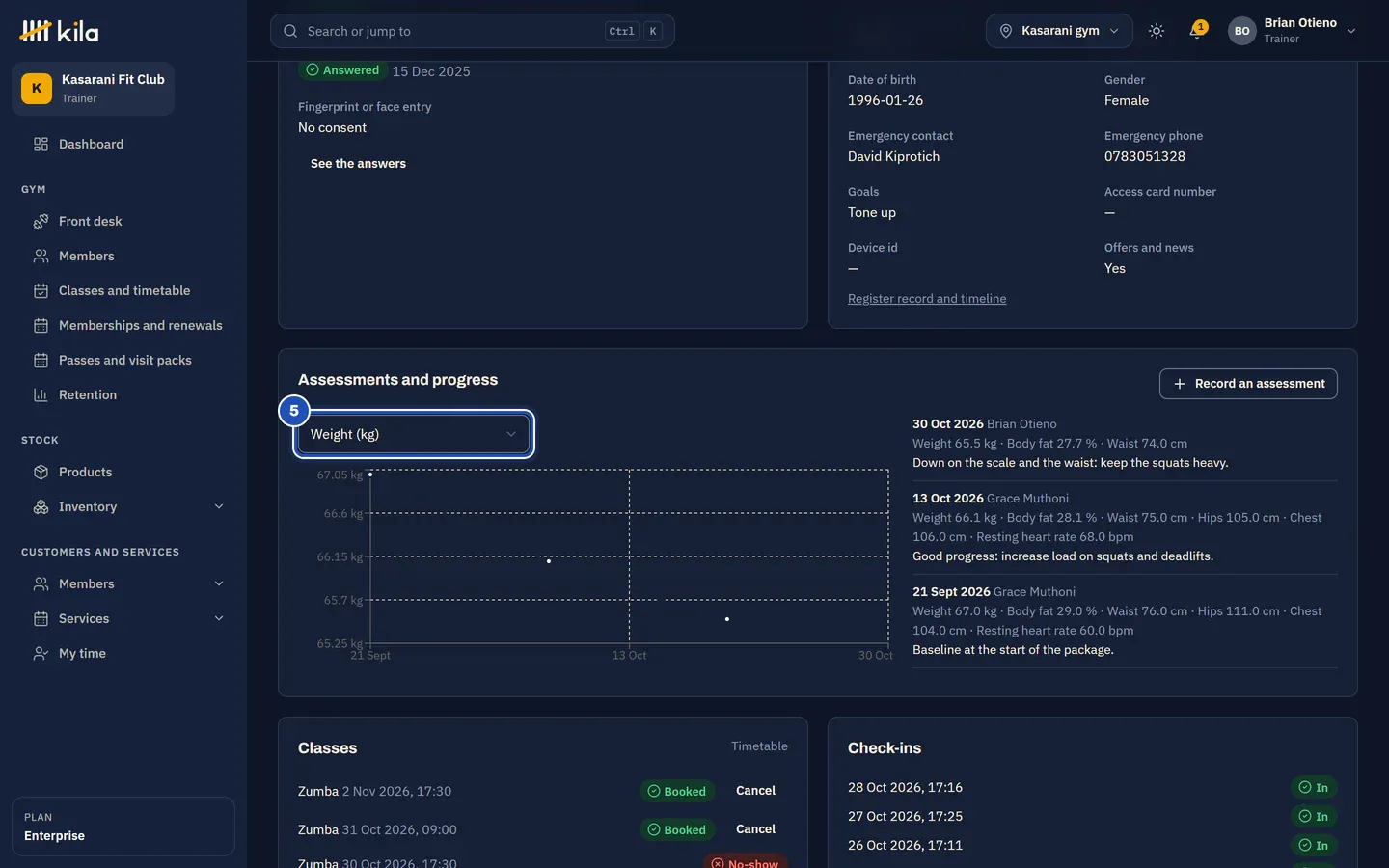Expand the Customers Members submenu chevron
The width and height of the screenshot is (1389, 868).
coord(219,584)
